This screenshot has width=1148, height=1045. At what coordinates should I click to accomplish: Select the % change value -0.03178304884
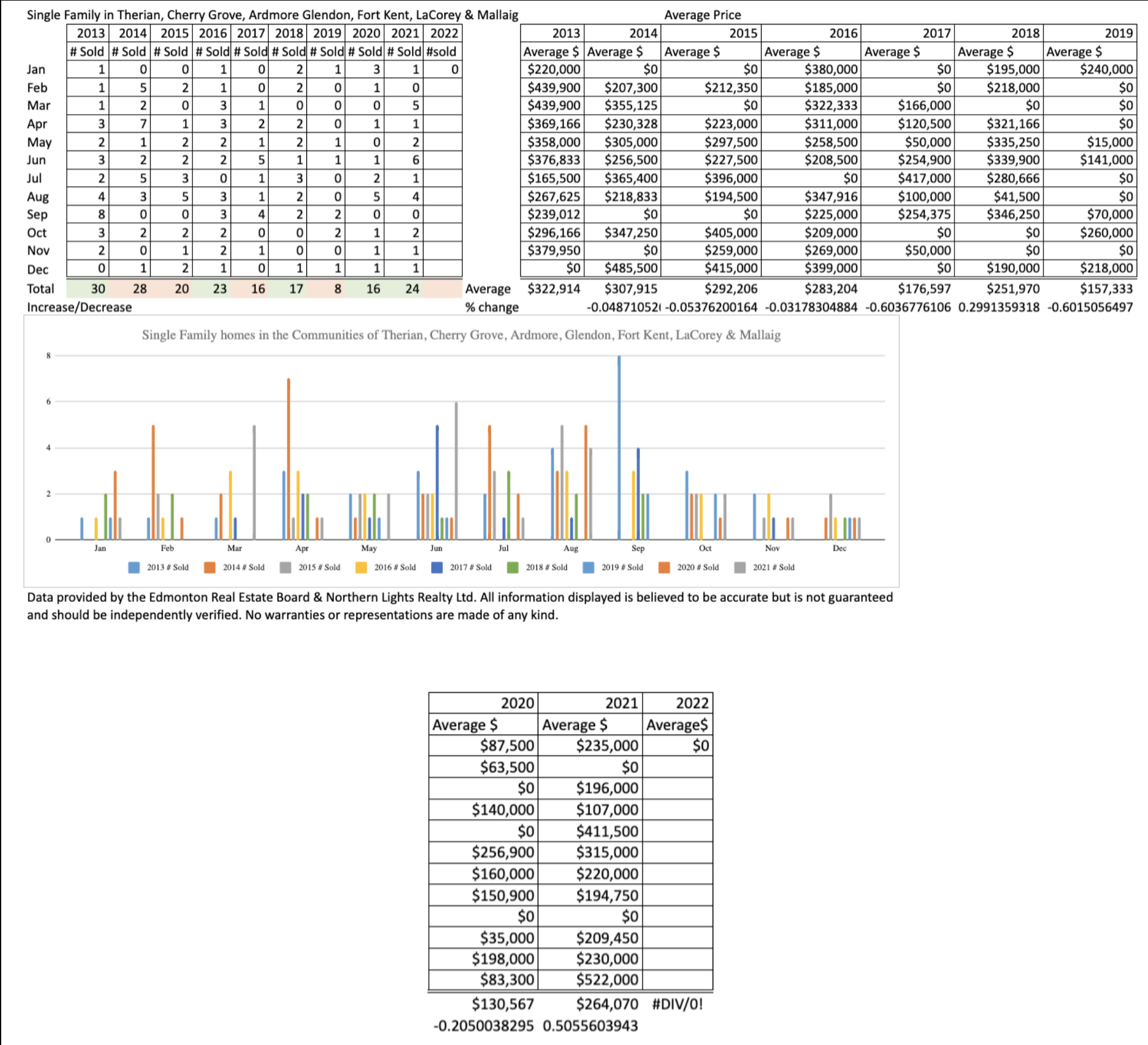coord(811,308)
